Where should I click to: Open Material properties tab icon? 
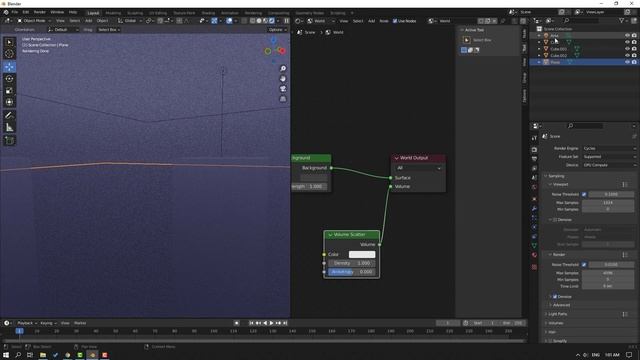click(x=534, y=255)
